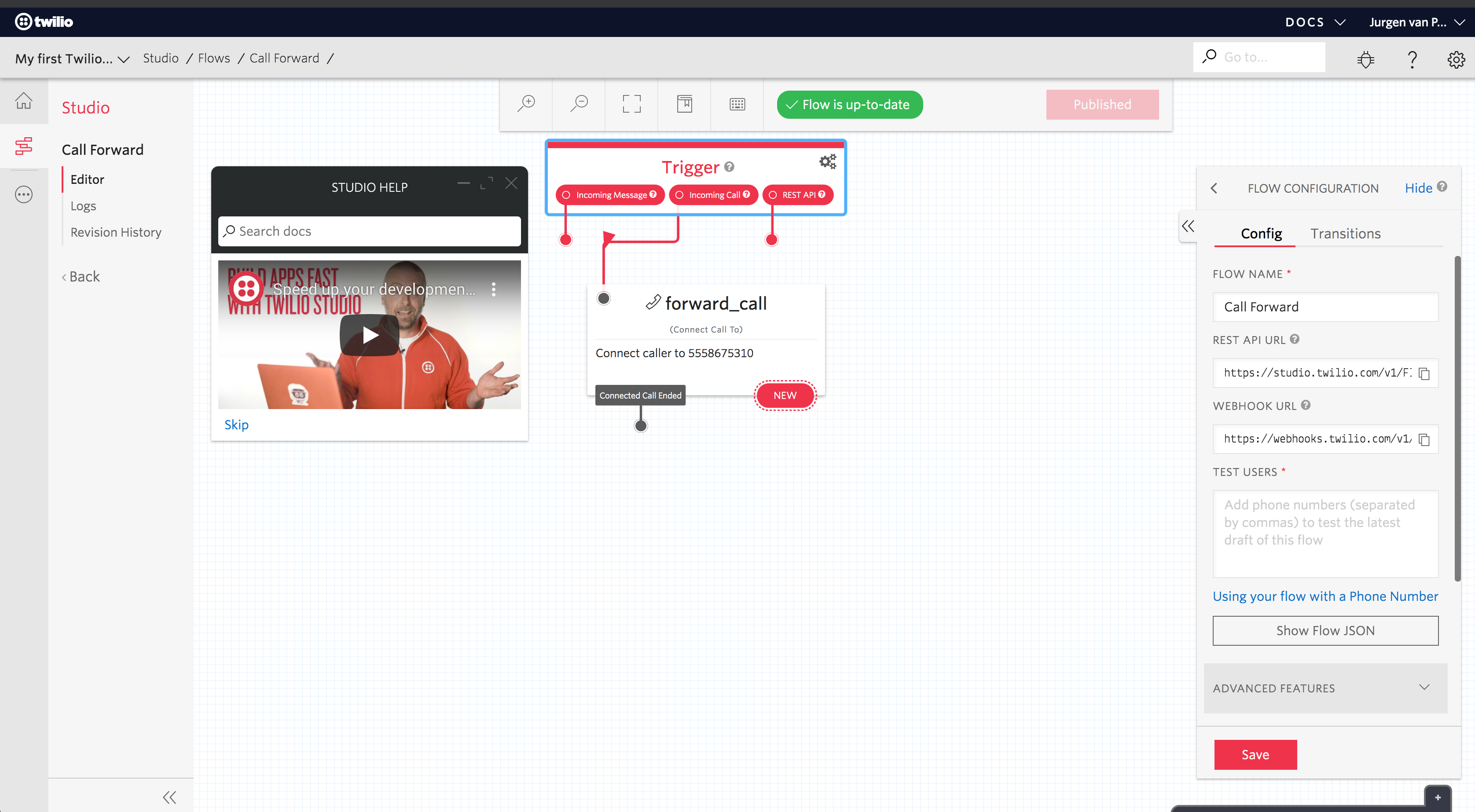Open the Studio help docs toolbar icon
Image resolution: width=1475 pixels, height=812 pixels.
tap(684, 104)
